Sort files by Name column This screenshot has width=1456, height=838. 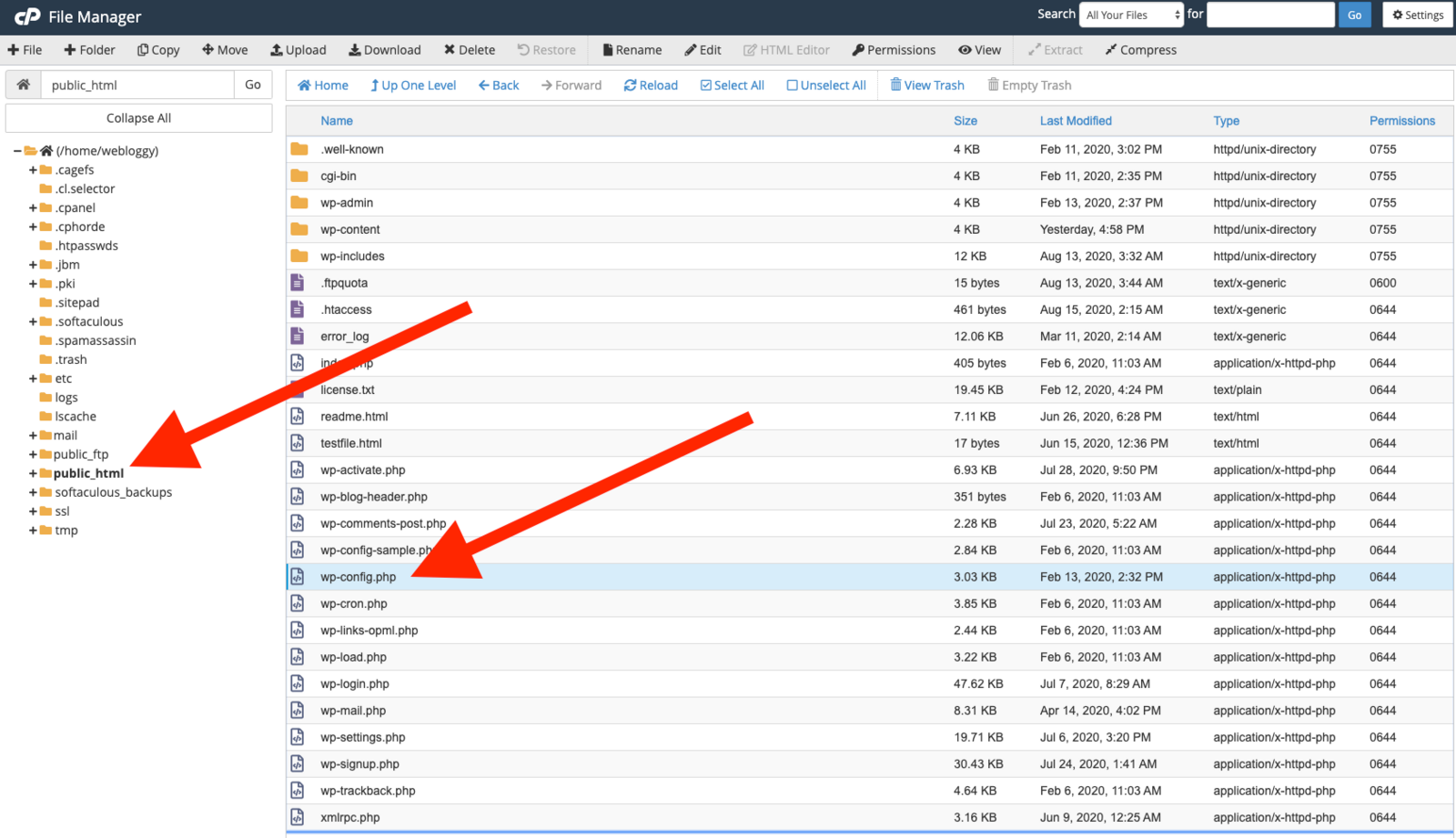(337, 121)
